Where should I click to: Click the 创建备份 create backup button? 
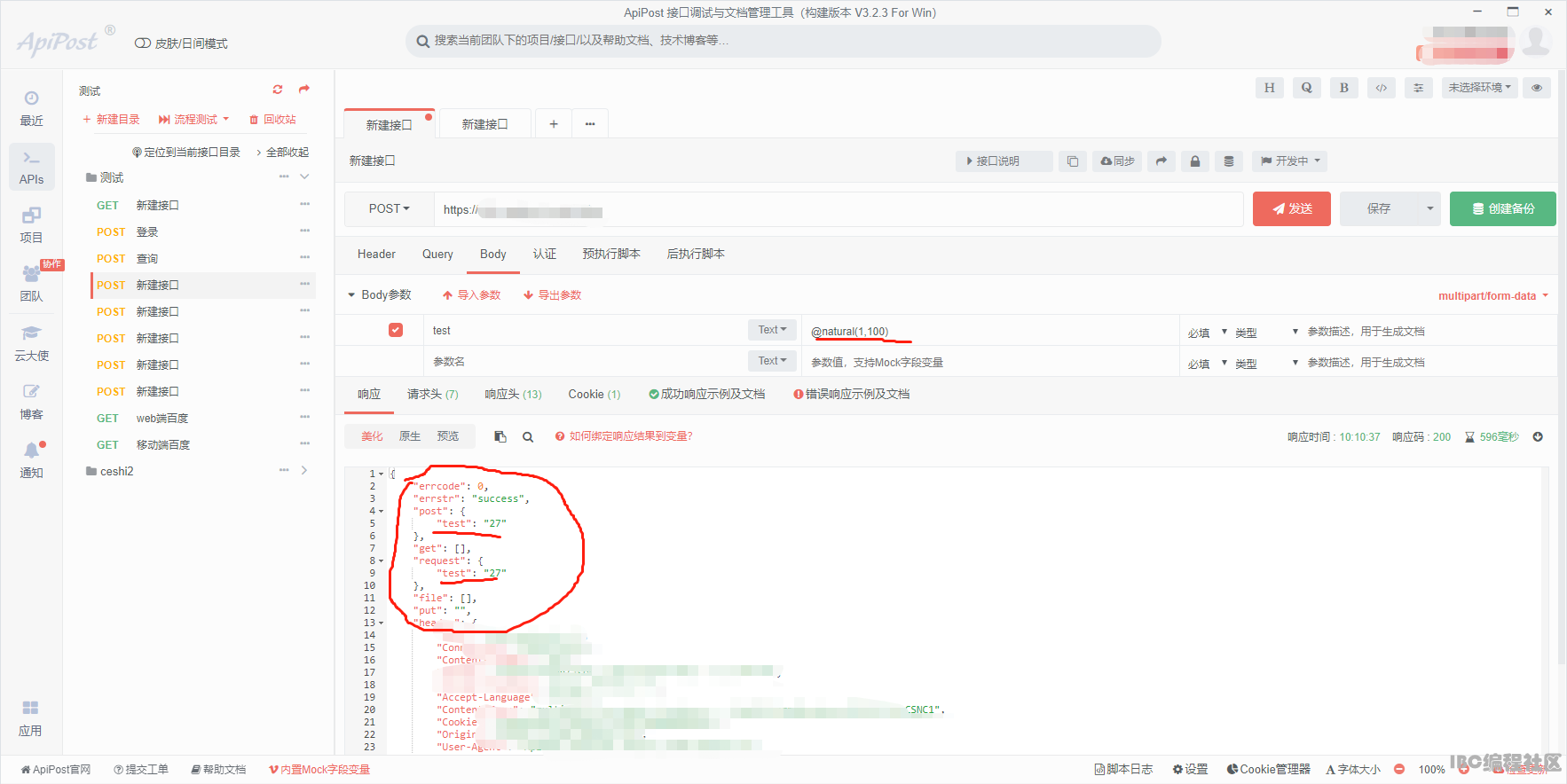(1503, 209)
